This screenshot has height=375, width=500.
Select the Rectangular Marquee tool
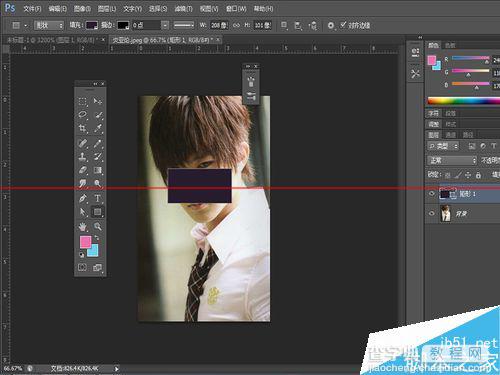(x=82, y=101)
